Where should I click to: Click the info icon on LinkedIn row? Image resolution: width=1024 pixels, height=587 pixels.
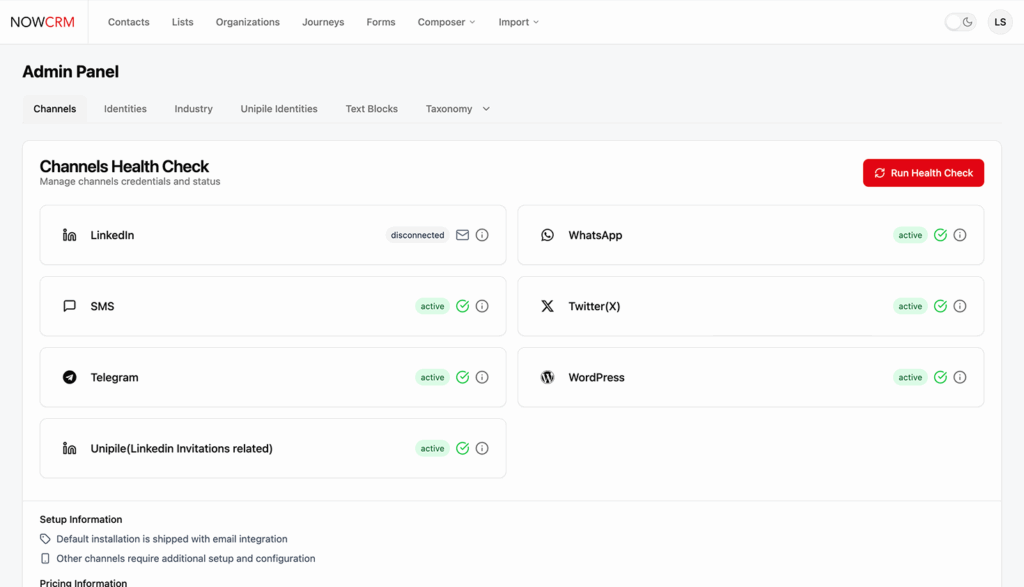(482, 235)
